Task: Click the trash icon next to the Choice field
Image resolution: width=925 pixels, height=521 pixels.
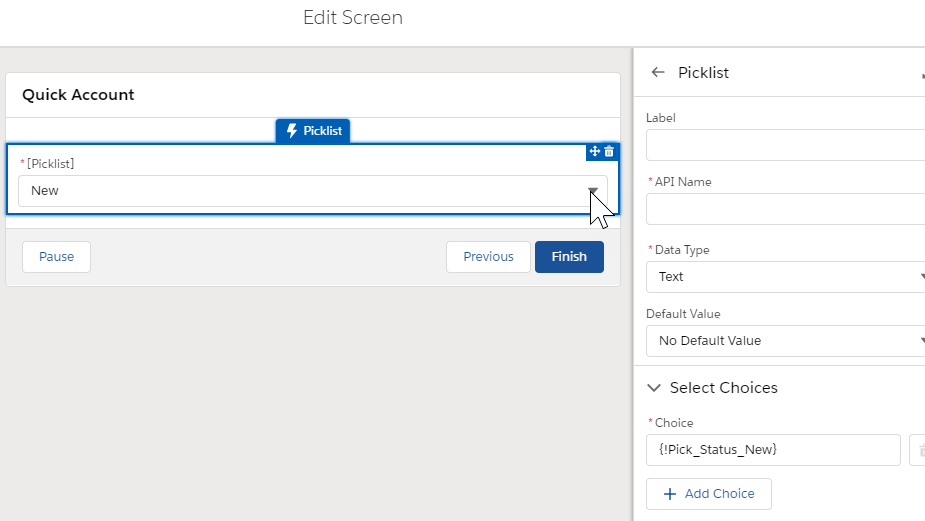Action: pyautogui.click(x=917, y=450)
